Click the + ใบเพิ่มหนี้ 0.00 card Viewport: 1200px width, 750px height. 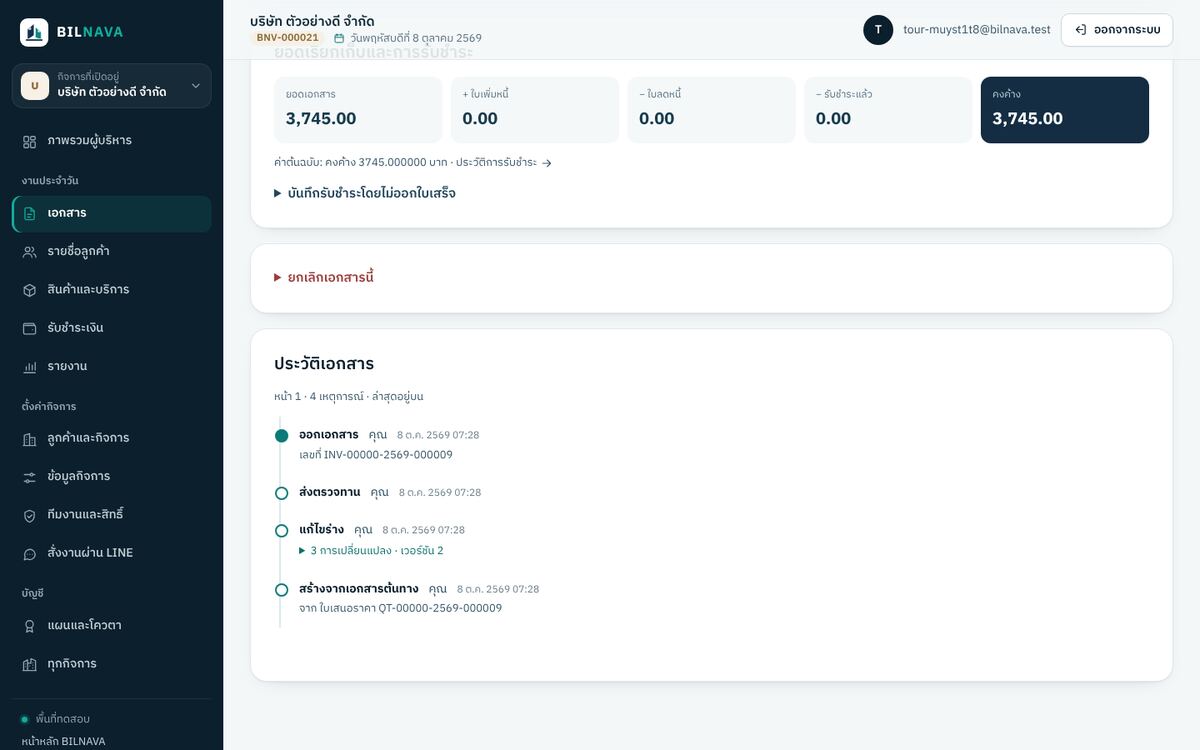(x=535, y=110)
